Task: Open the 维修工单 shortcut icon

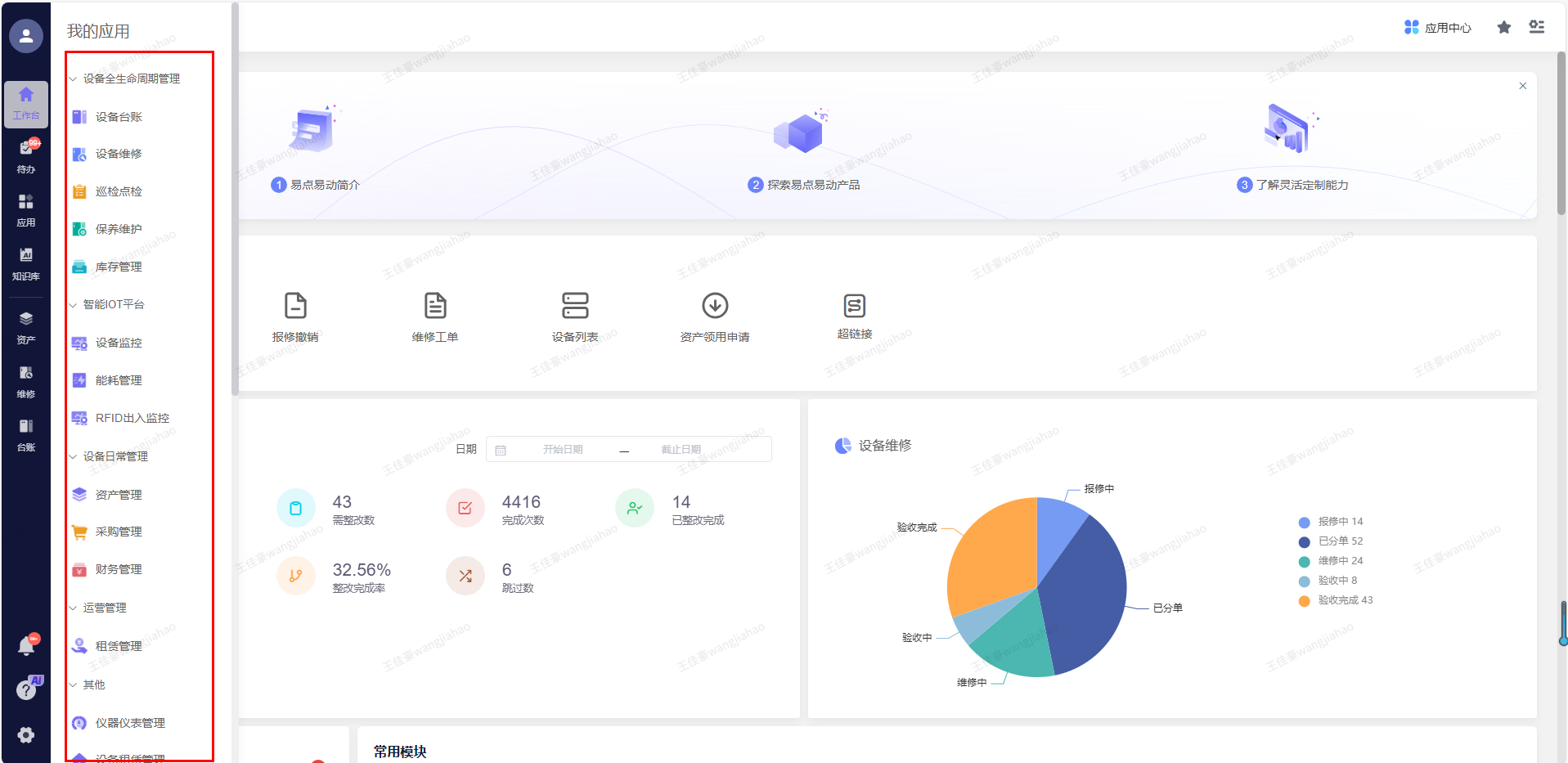Action: coord(435,306)
